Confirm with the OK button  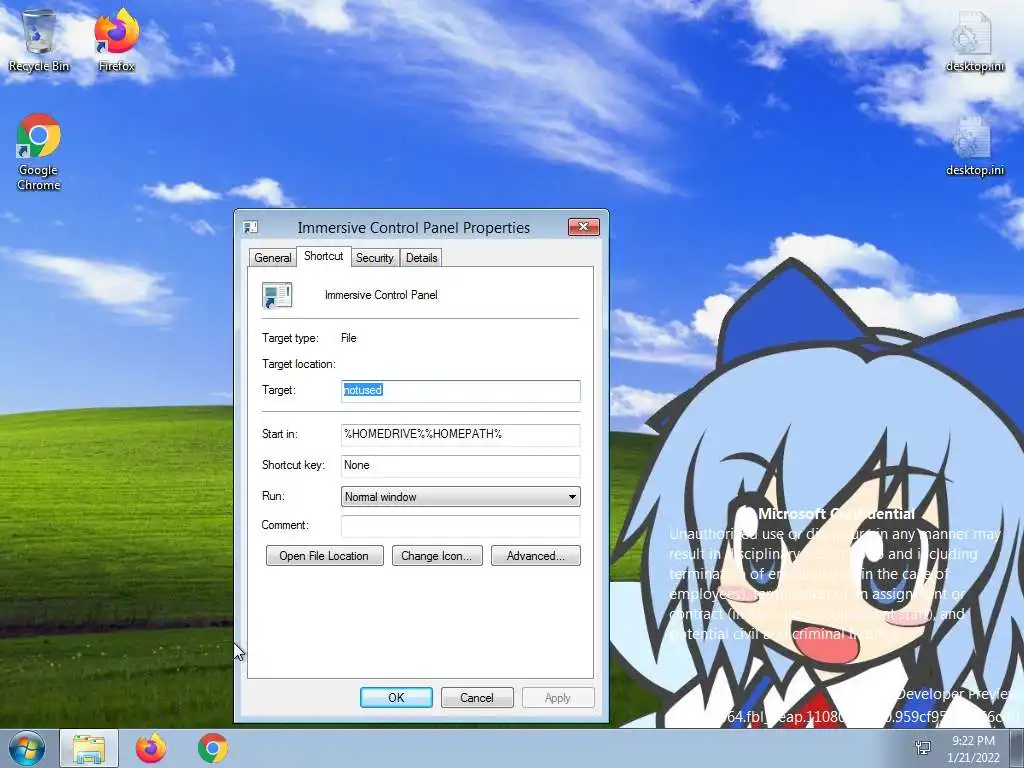396,697
